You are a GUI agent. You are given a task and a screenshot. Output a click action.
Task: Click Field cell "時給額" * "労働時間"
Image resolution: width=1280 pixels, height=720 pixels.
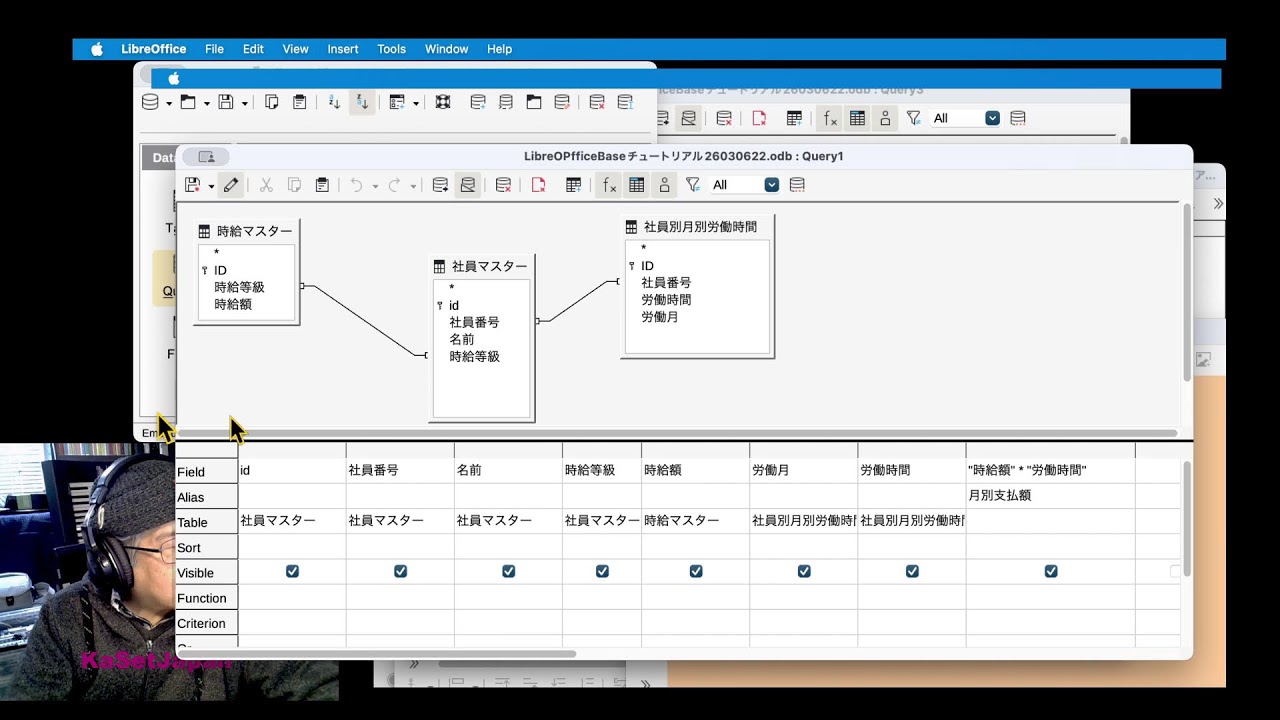pyautogui.click(x=1050, y=470)
